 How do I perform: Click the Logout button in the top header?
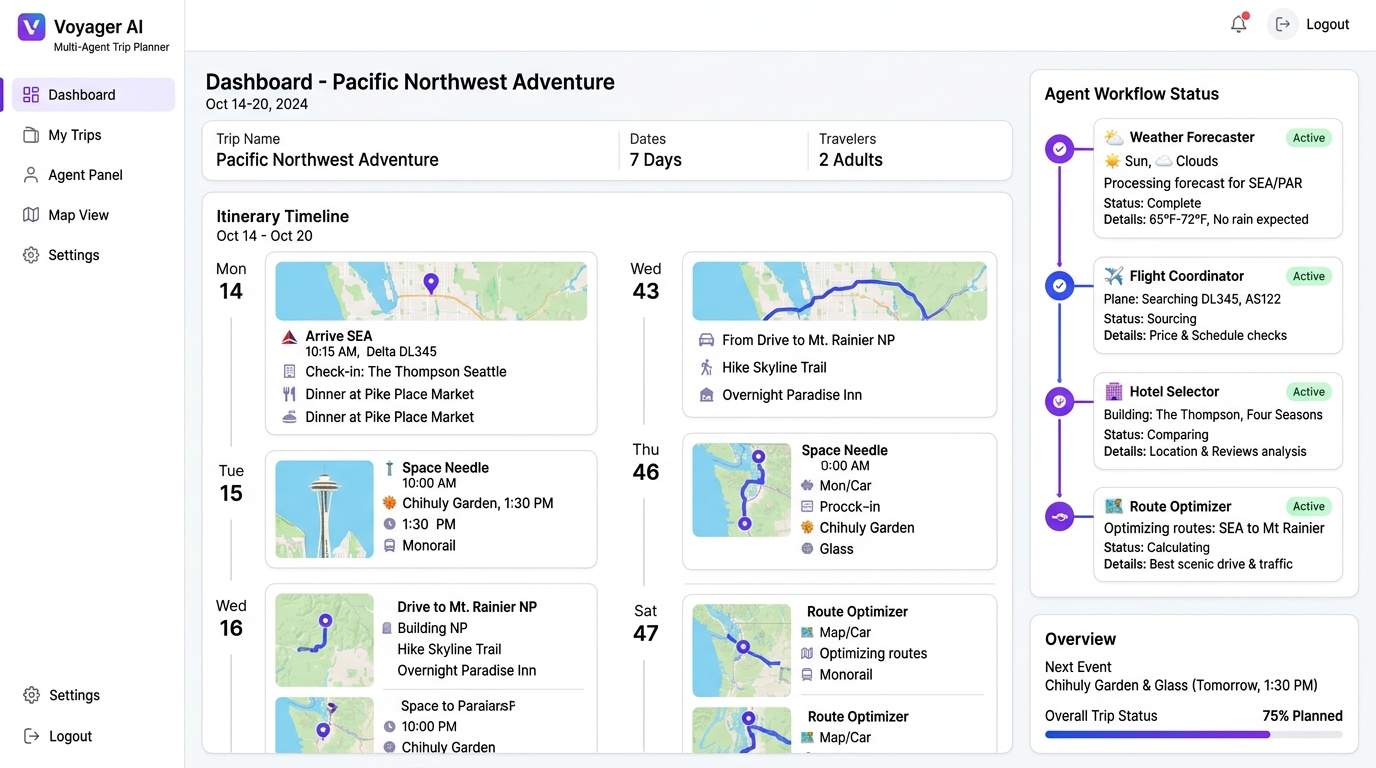1311,24
